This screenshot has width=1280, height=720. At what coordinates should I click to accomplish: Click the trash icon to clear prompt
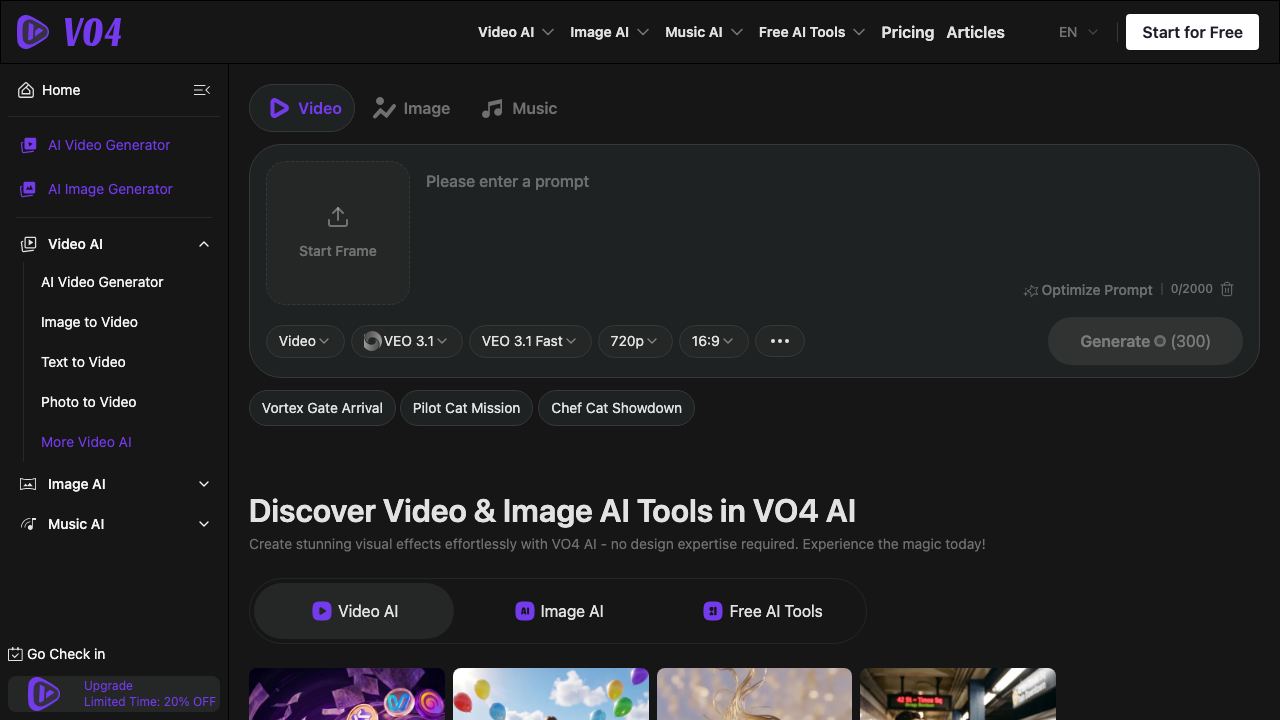click(x=1227, y=289)
